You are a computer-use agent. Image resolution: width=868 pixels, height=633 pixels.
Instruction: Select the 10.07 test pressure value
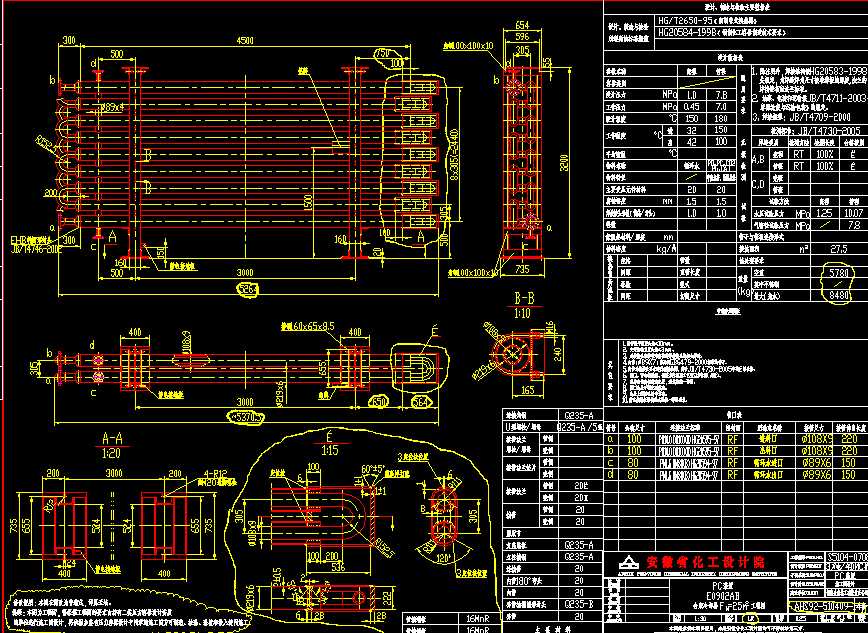853,213
